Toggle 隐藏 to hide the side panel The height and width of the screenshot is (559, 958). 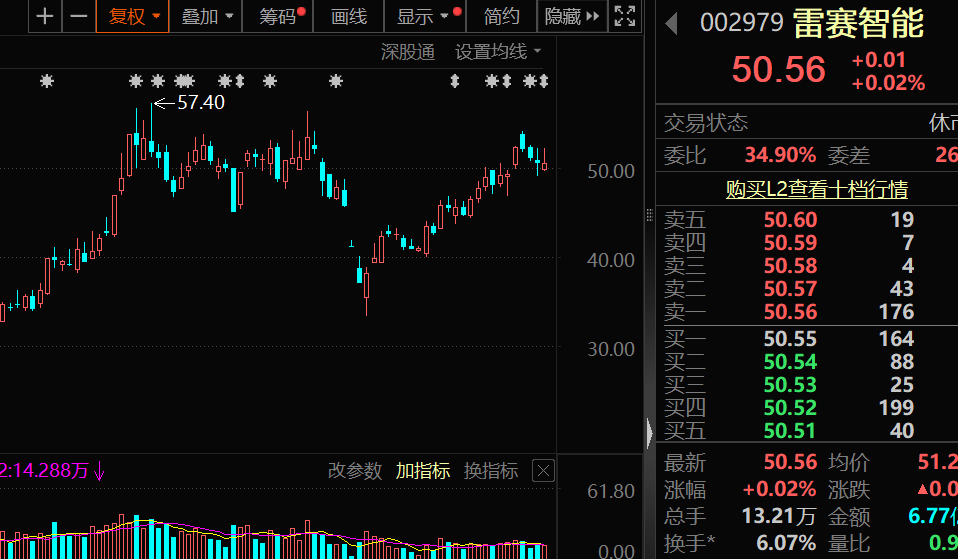point(572,16)
